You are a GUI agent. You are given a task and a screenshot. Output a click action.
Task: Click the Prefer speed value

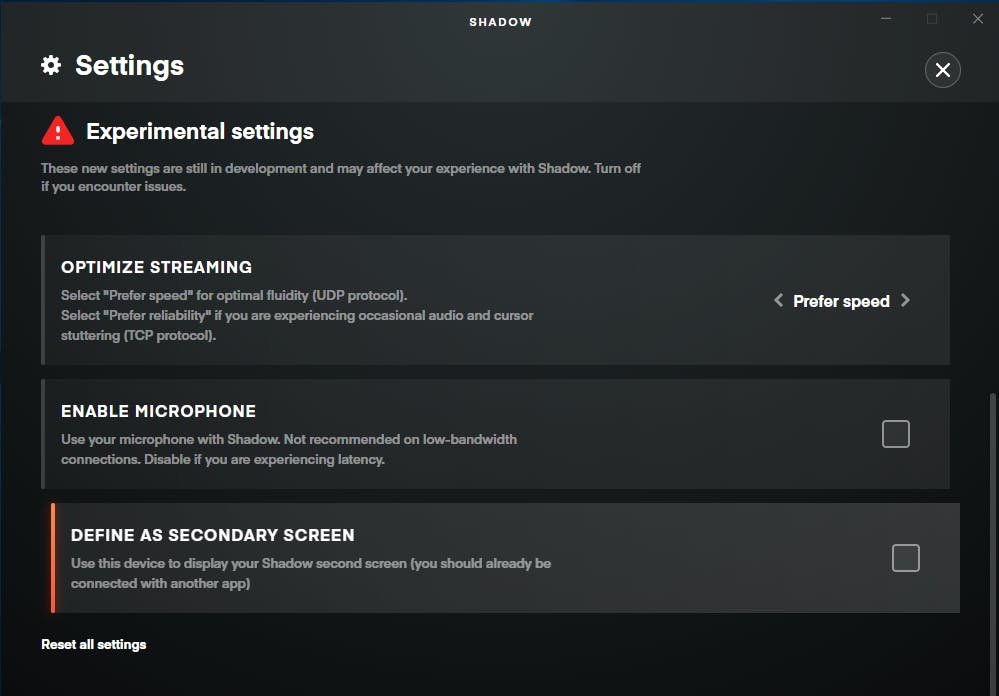841,301
